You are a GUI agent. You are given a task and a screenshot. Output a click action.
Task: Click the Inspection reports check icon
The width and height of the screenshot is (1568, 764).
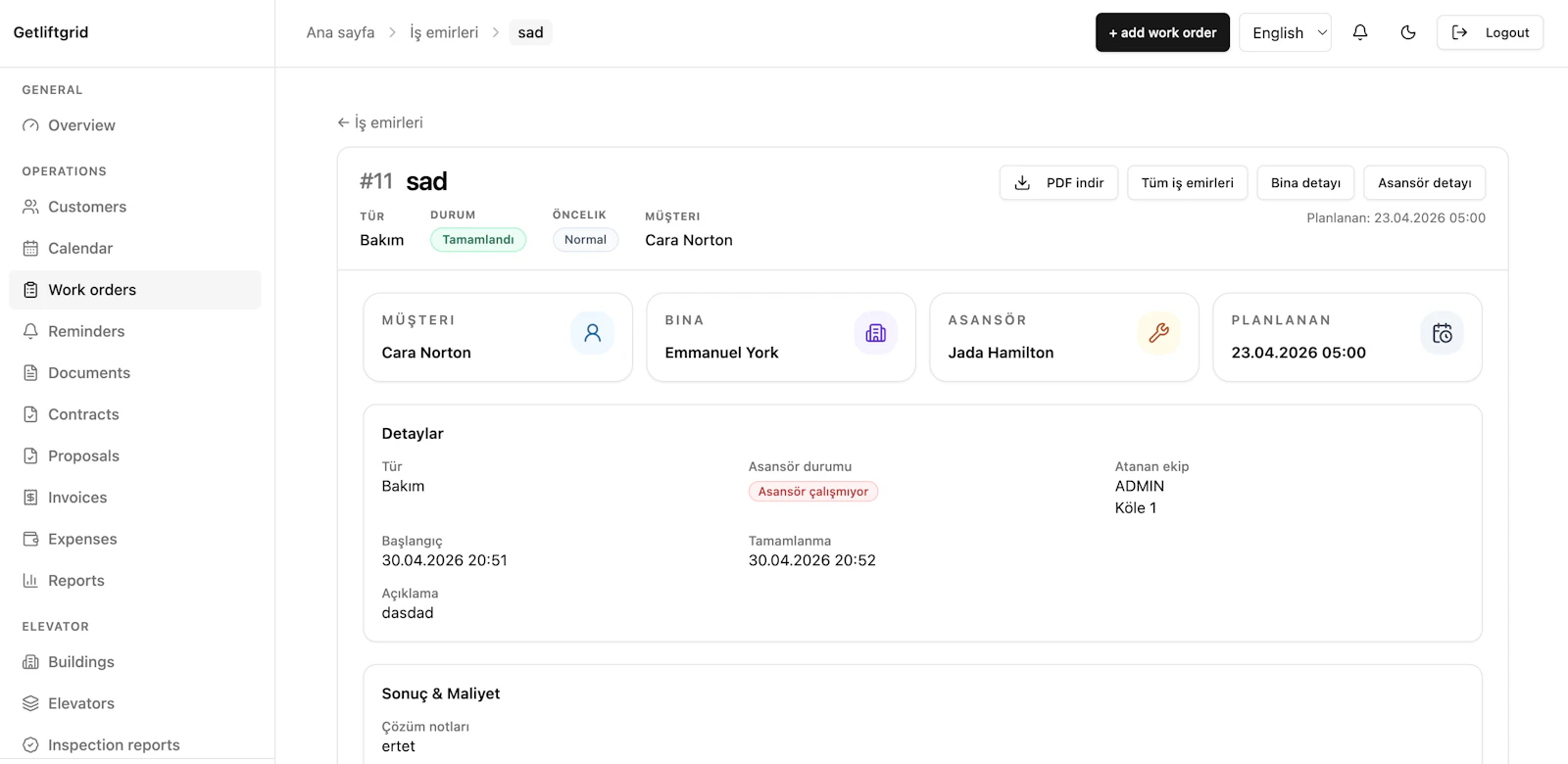point(30,745)
